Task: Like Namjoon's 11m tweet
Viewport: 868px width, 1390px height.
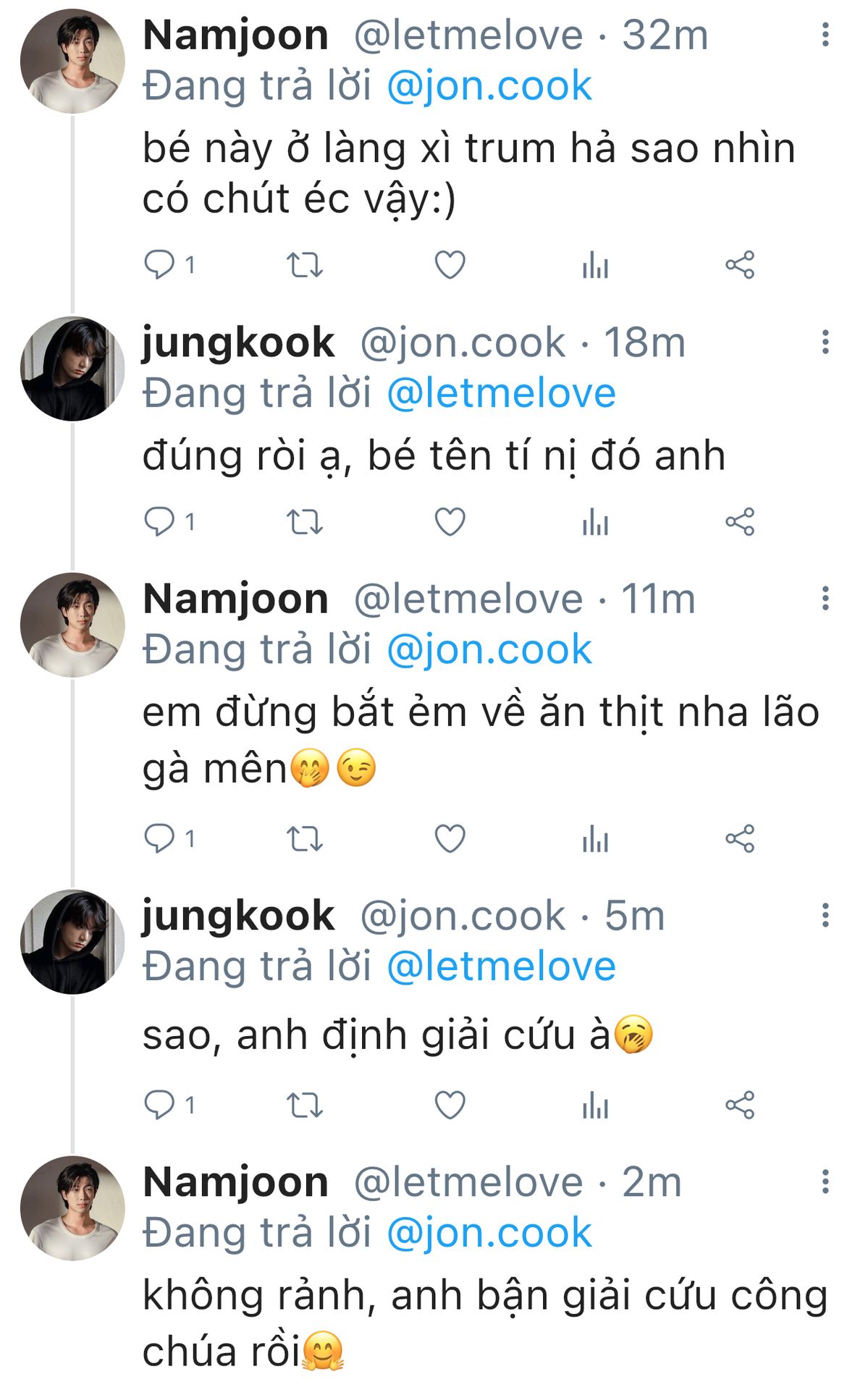Action: pyautogui.click(x=450, y=839)
